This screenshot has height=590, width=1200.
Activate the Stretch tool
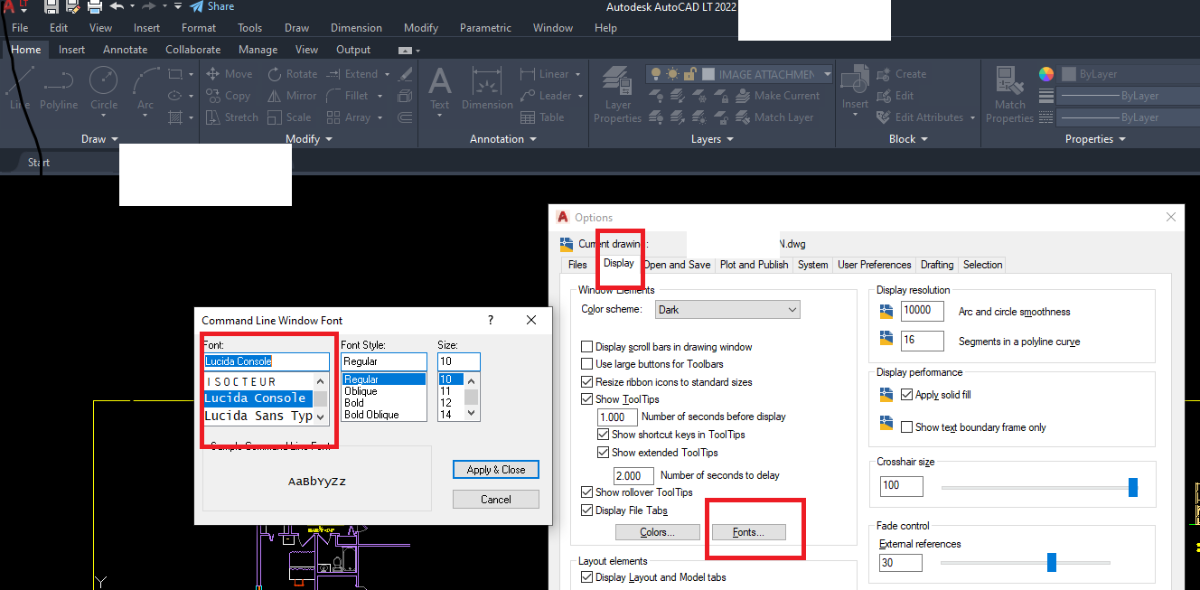pyautogui.click(x=232, y=117)
